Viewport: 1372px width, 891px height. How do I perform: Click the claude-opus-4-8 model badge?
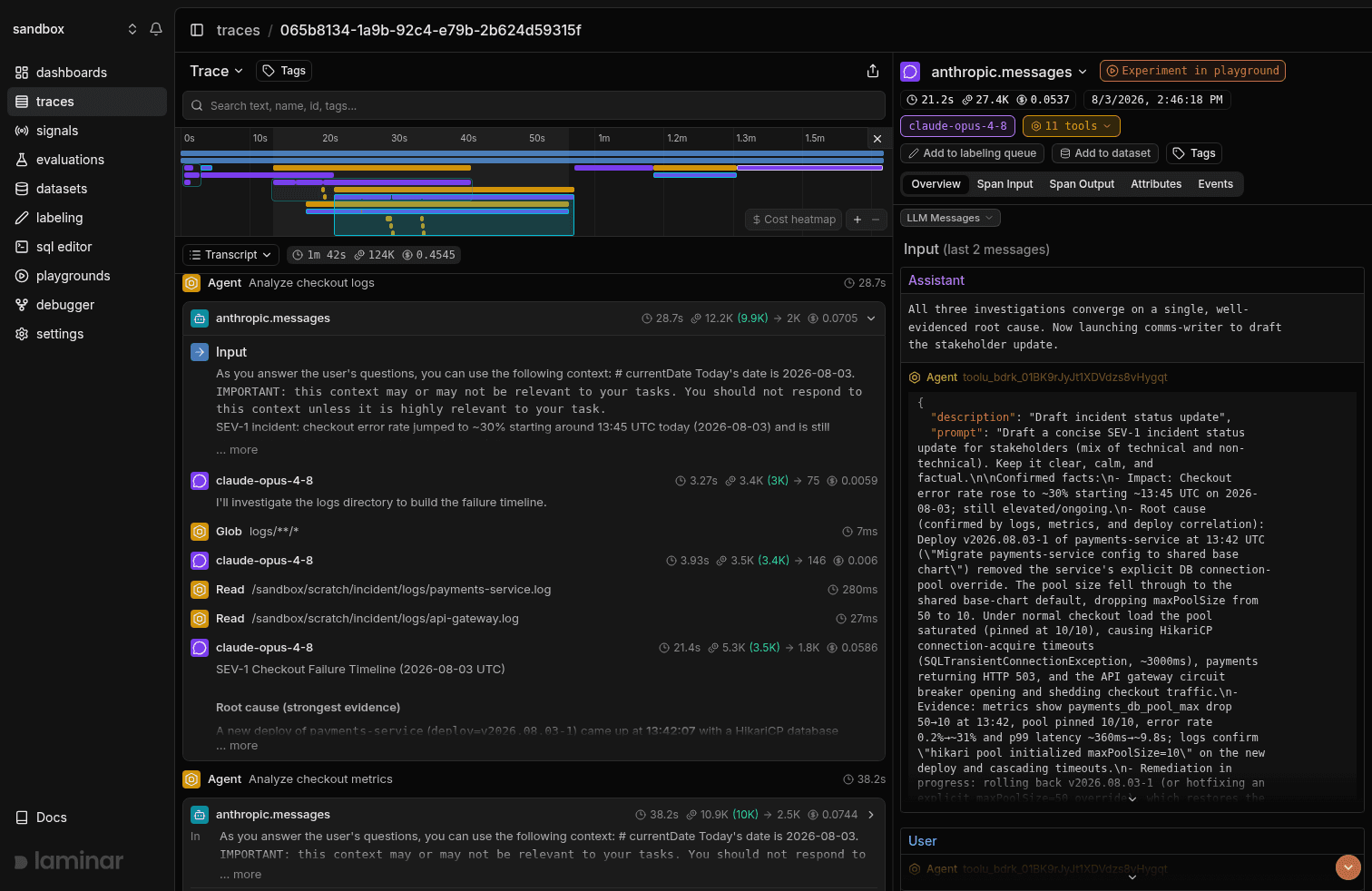click(957, 126)
